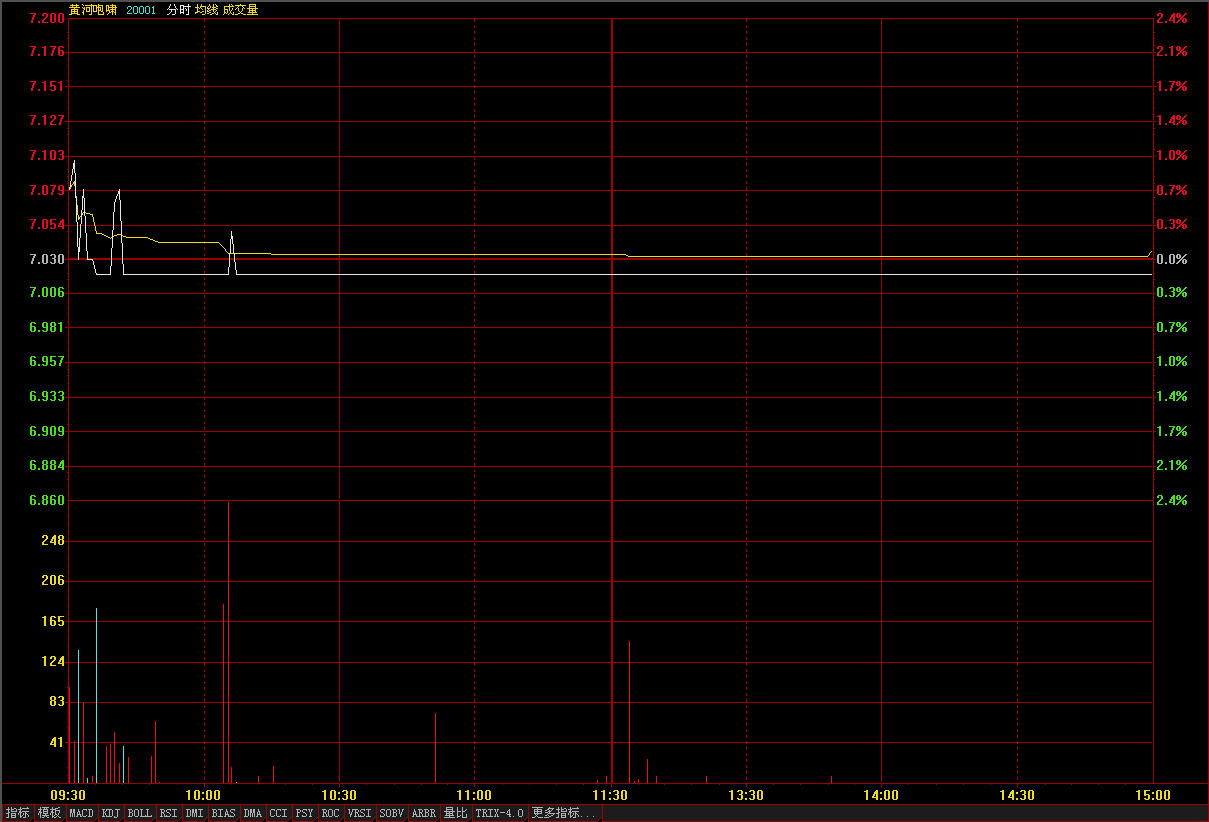This screenshot has width=1209, height=822.
Task: Choose the SOBV indicator tab
Action: (x=391, y=813)
